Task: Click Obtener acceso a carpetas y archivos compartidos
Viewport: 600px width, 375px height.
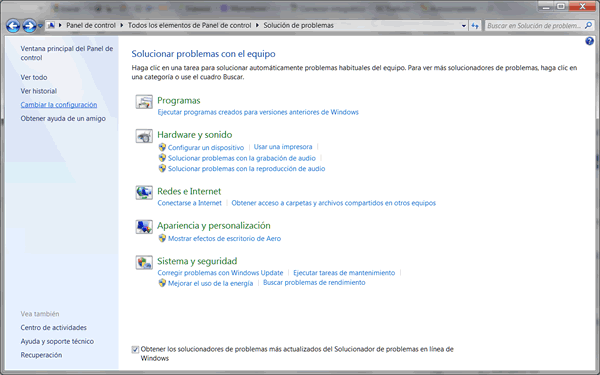Action: (334, 203)
